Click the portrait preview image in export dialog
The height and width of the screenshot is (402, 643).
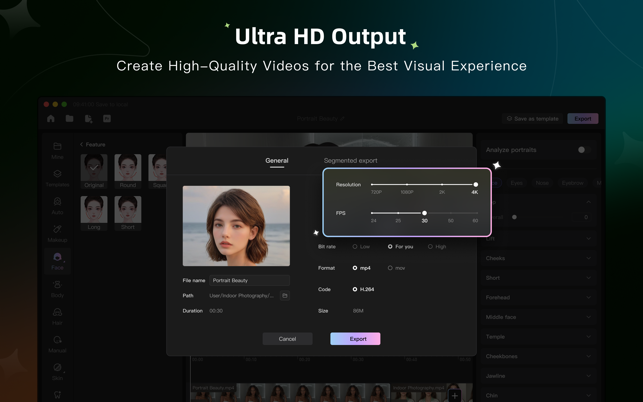(236, 226)
